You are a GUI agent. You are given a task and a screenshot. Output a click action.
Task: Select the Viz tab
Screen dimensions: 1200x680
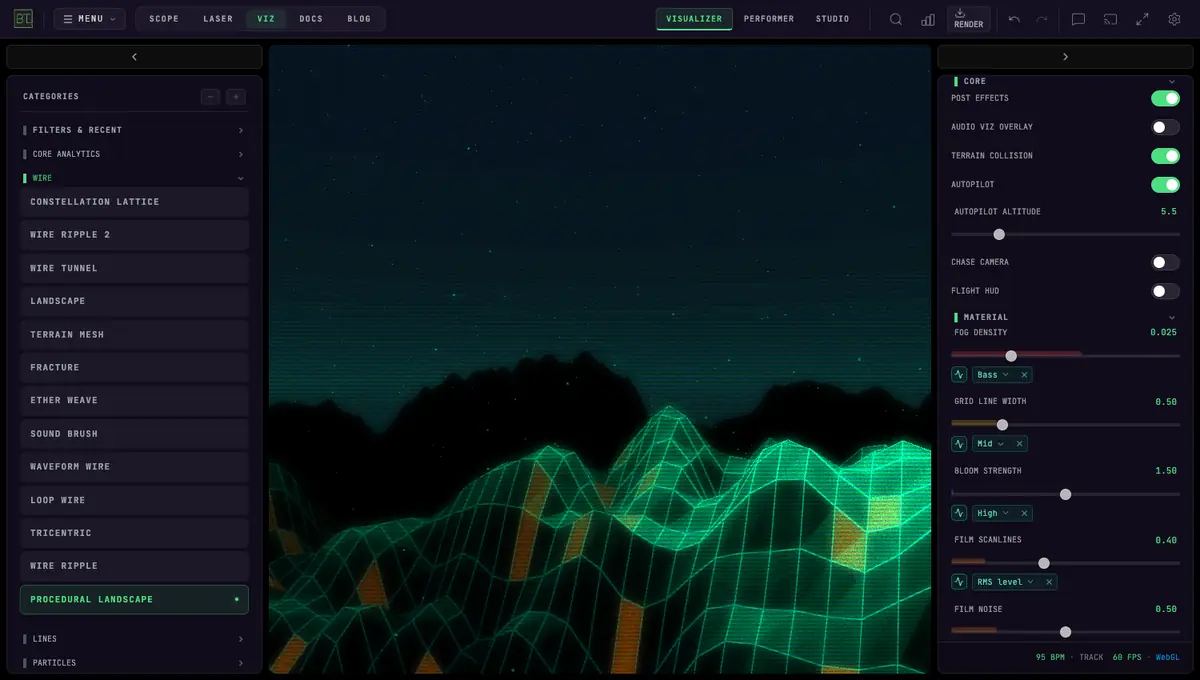click(266, 19)
